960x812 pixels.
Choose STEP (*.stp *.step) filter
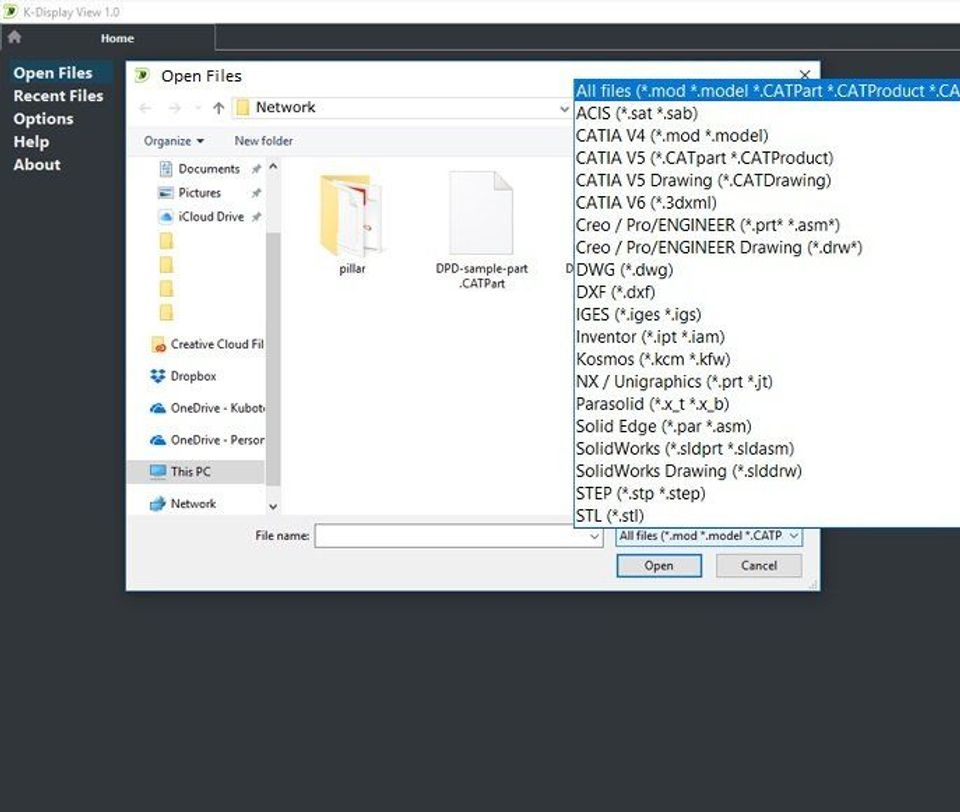coord(767,494)
